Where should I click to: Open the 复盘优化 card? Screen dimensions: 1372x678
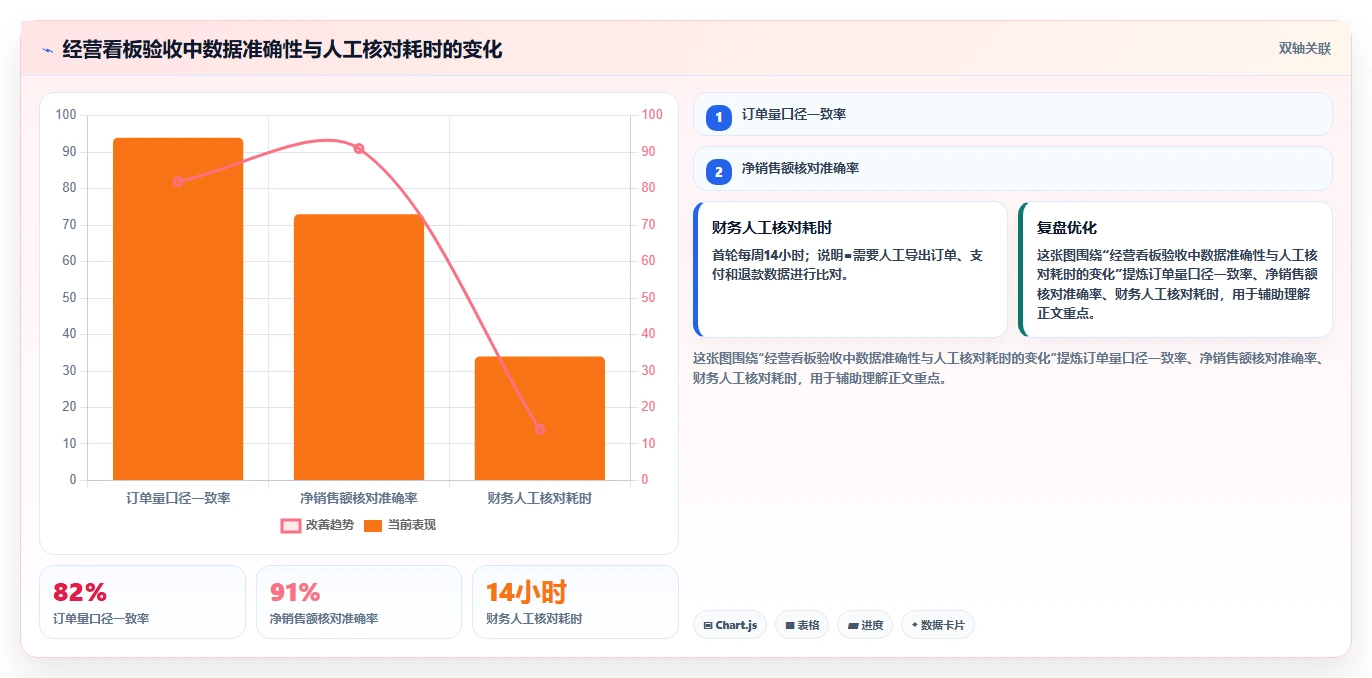tap(1176, 270)
